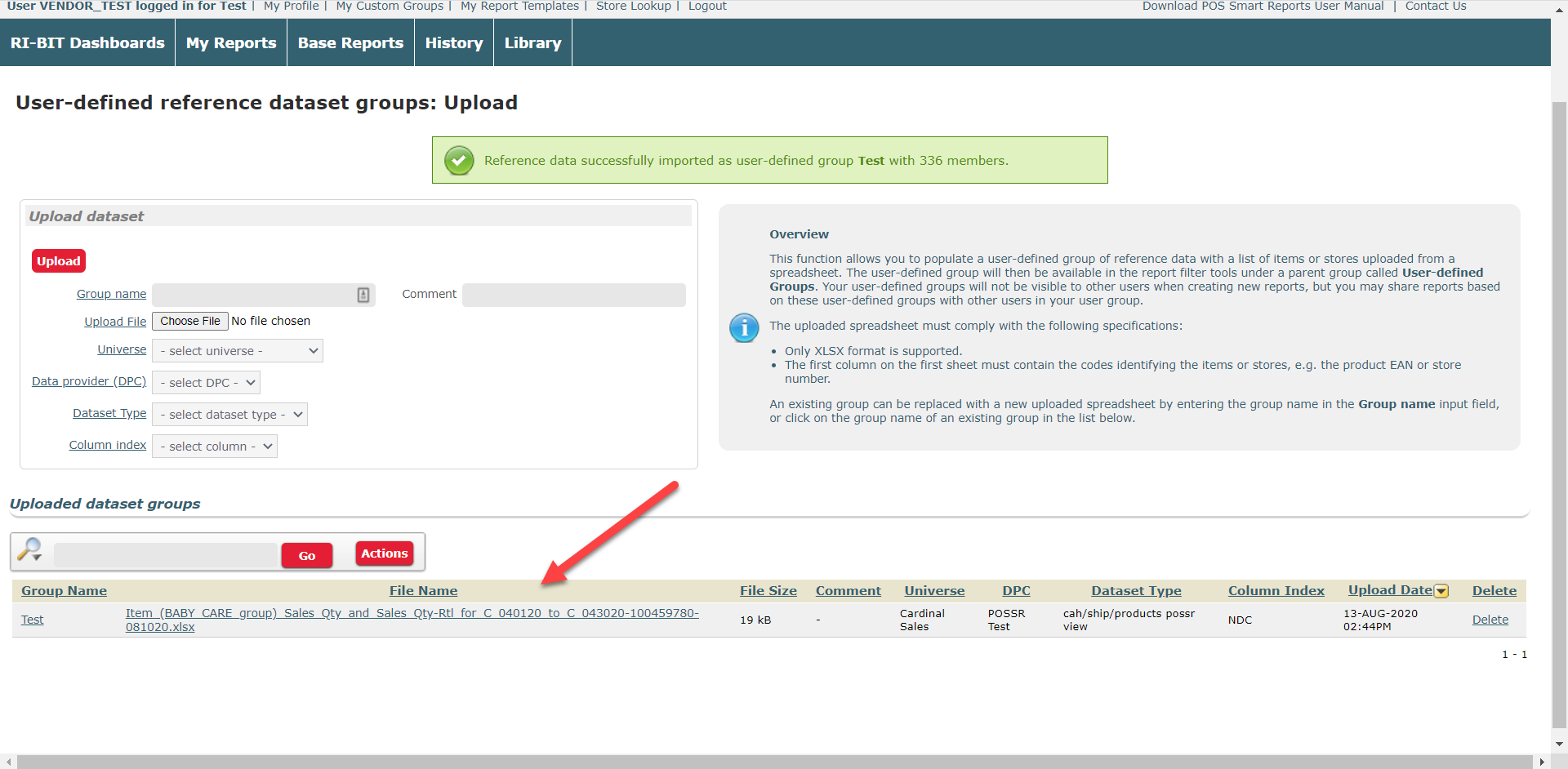Click the Upload Date sort arrow icon
The width and height of the screenshot is (1568, 769).
[x=1441, y=591]
